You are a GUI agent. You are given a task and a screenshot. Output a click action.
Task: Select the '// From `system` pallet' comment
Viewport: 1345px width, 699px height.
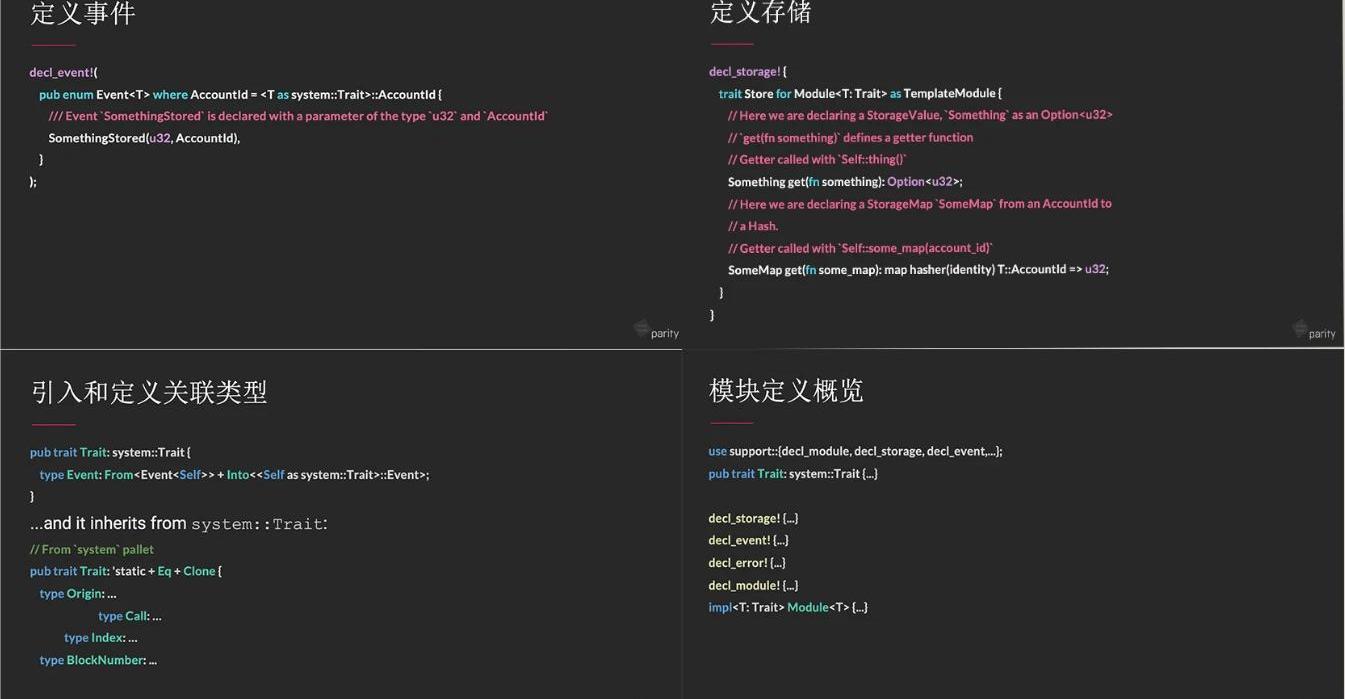click(x=92, y=549)
